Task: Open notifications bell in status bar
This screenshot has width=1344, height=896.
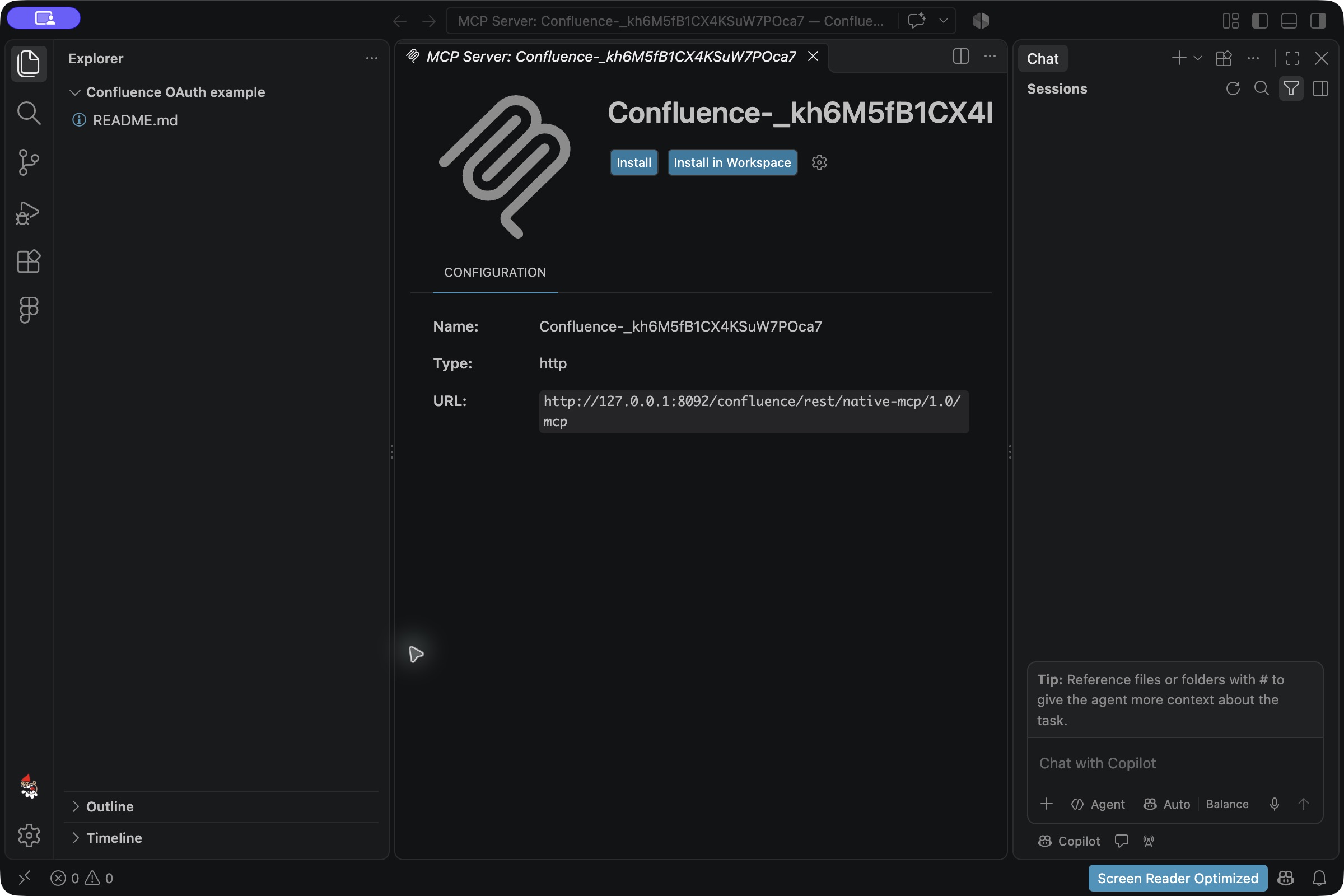Action: [1319, 878]
